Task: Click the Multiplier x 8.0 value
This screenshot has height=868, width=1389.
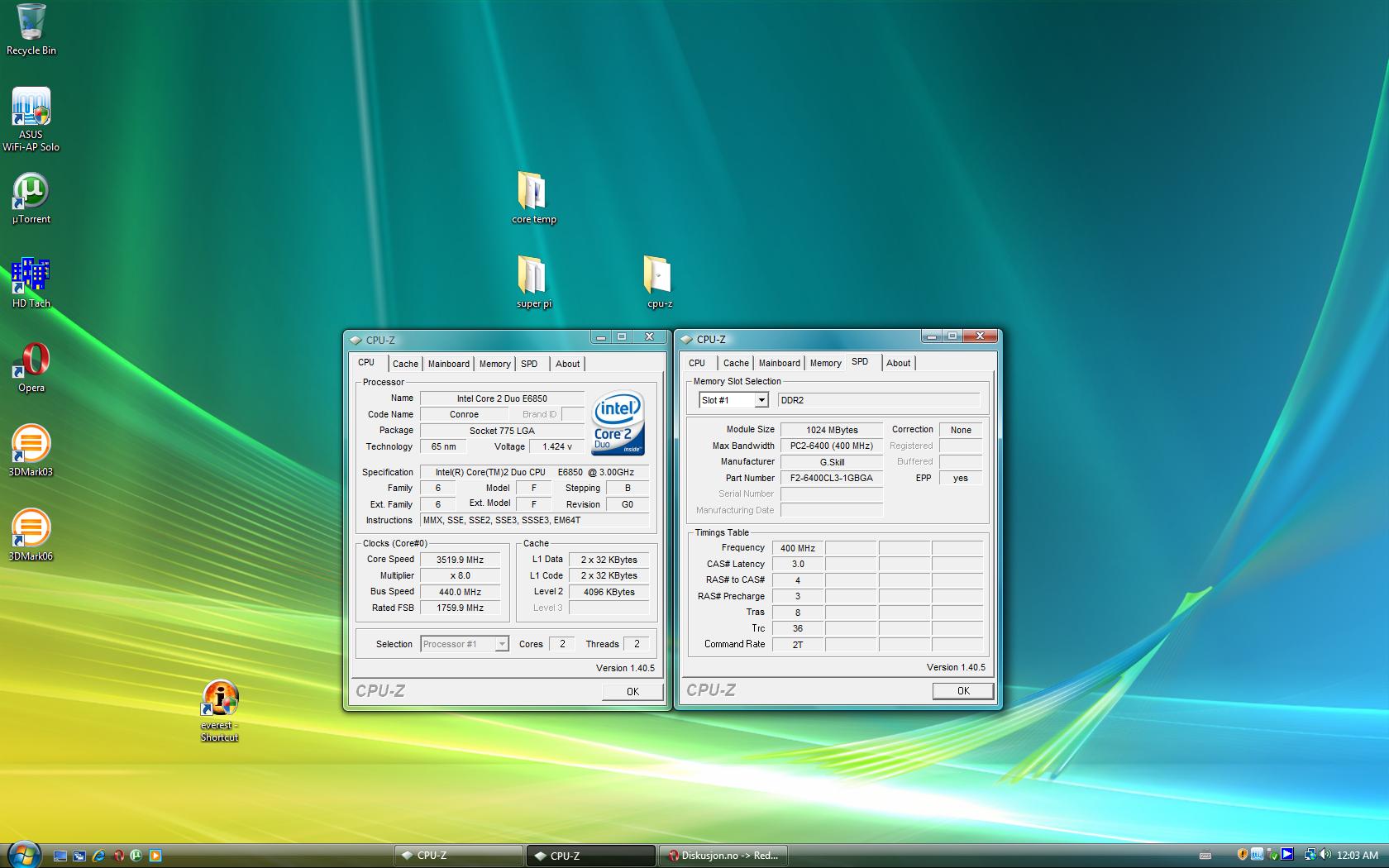Action: pyautogui.click(x=461, y=575)
